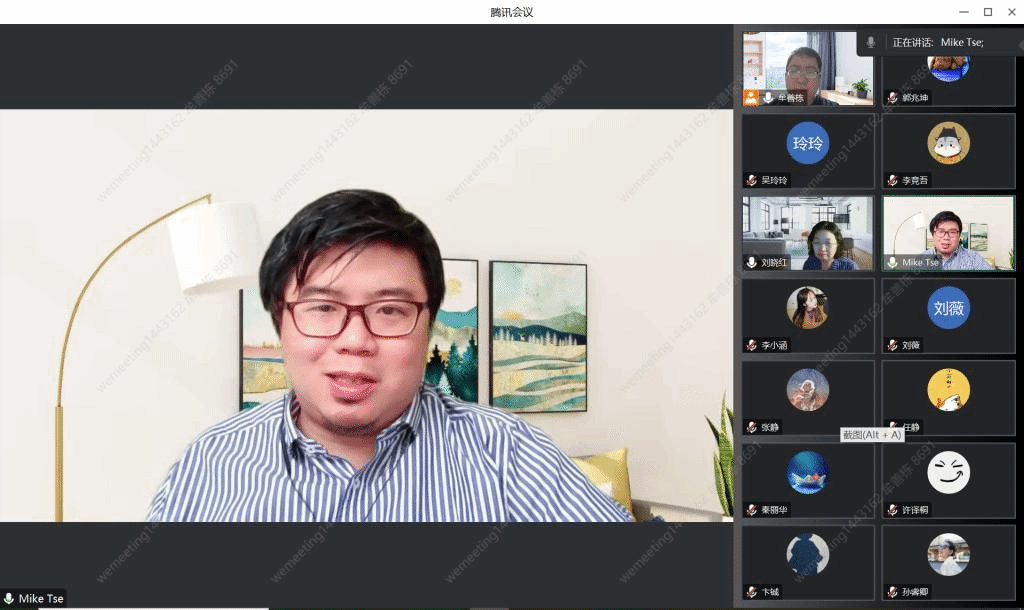Click the muted mic icon next to 许译桐

(x=892, y=510)
